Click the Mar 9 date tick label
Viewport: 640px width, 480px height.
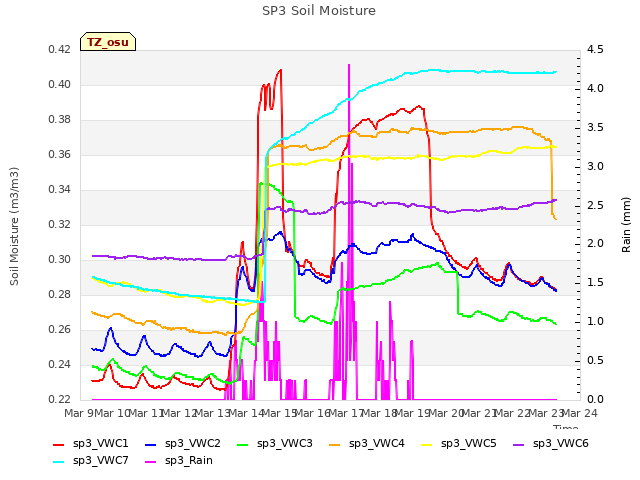click(79, 413)
